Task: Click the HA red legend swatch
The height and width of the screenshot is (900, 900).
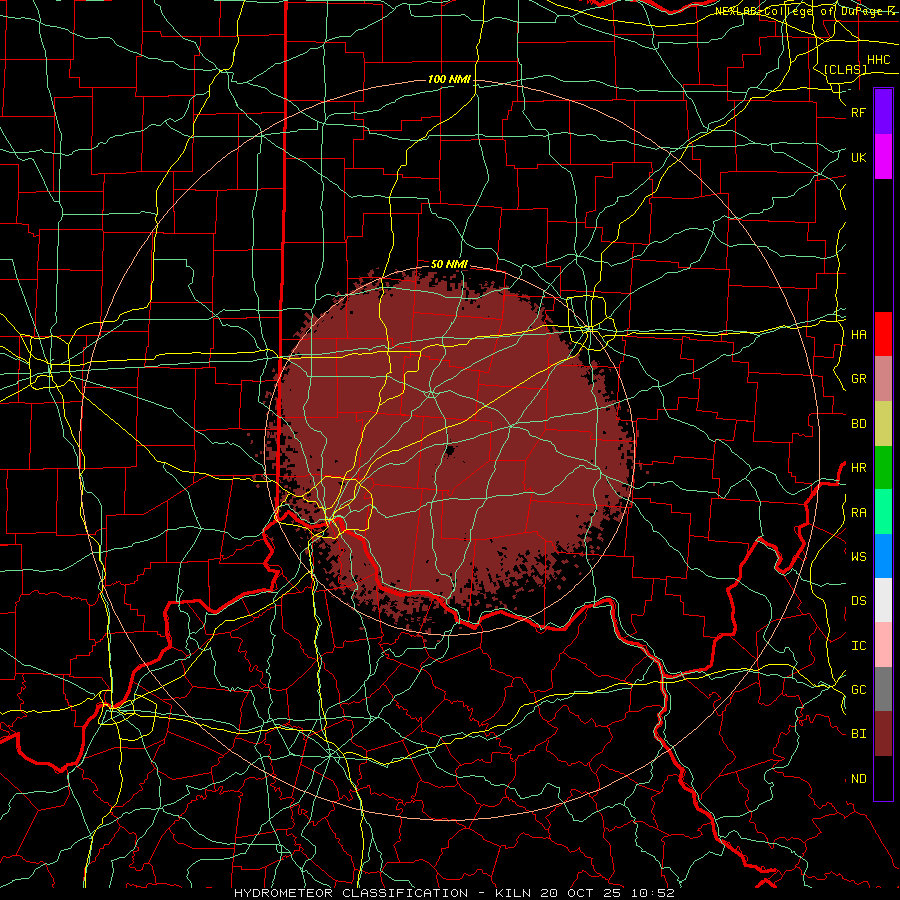Action: tap(883, 334)
